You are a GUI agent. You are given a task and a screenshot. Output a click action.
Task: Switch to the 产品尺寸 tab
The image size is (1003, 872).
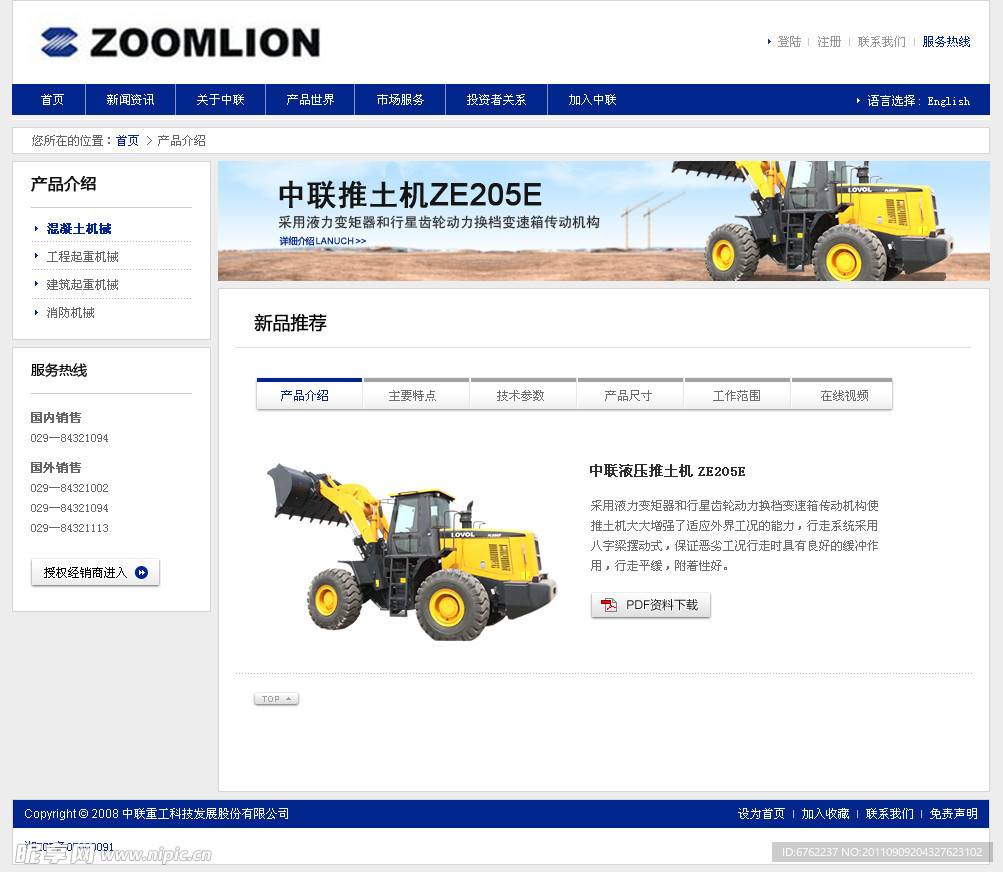tap(631, 395)
